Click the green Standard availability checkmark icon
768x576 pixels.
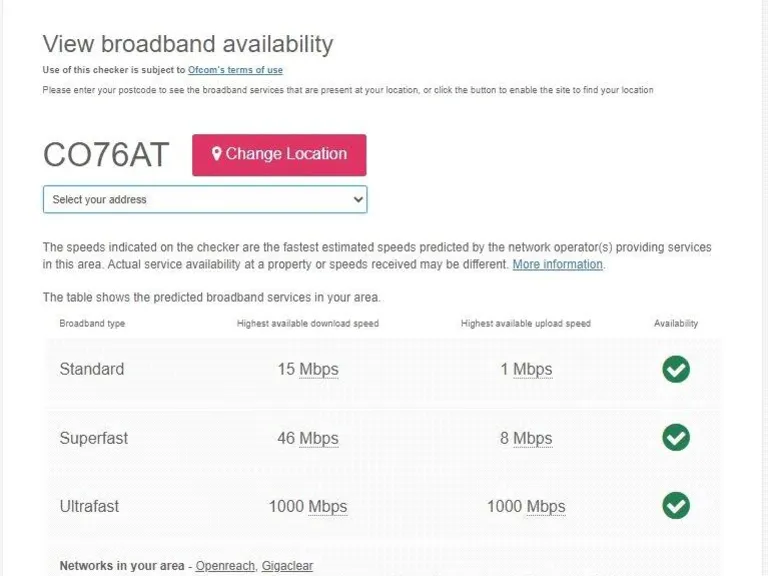pyautogui.click(x=676, y=369)
